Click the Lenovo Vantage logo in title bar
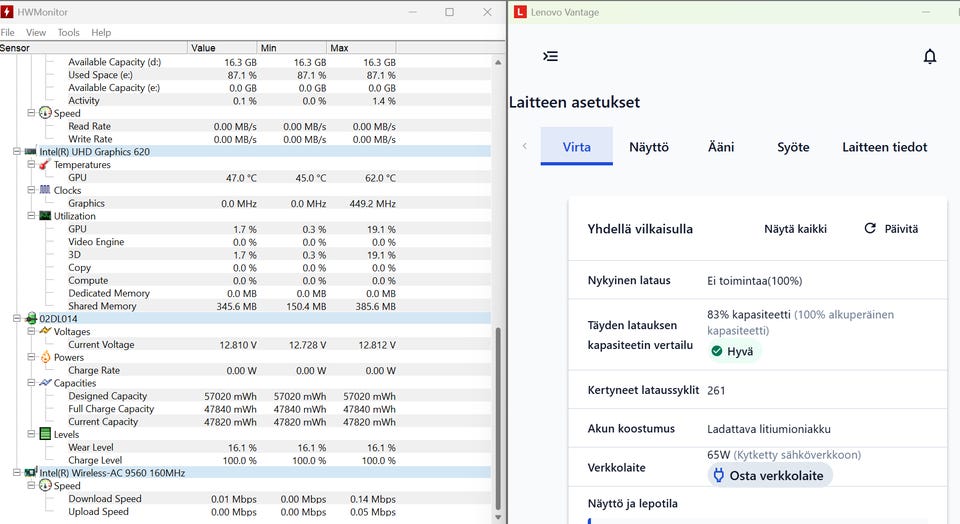960x524 pixels. [x=520, y=12]
